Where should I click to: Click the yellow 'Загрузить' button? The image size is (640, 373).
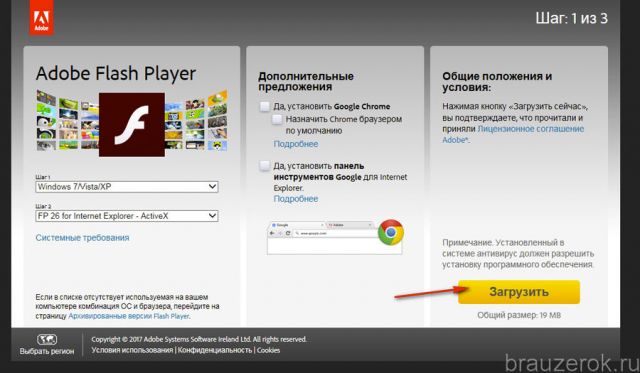pos(519,292)
